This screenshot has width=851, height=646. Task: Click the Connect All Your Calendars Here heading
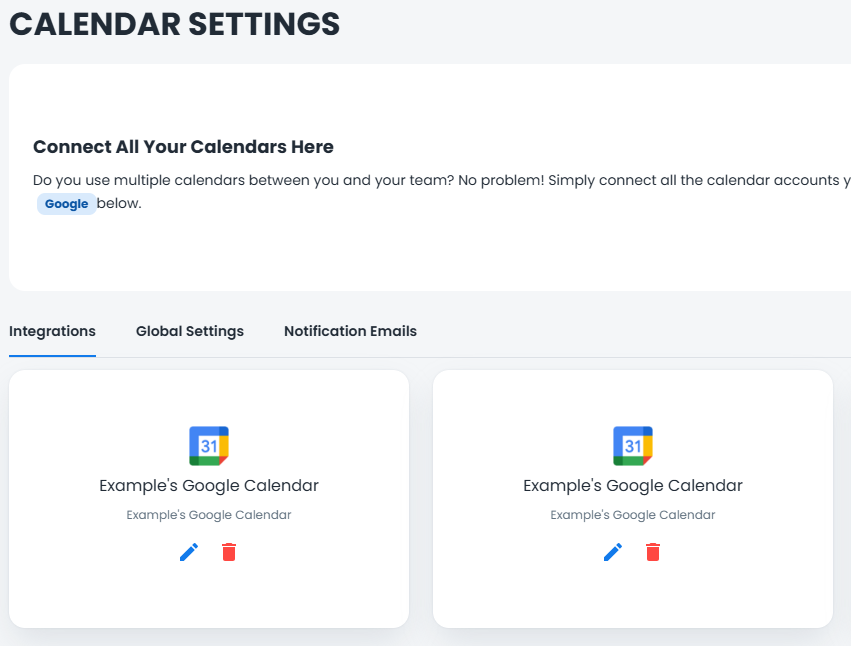[183, 147]
